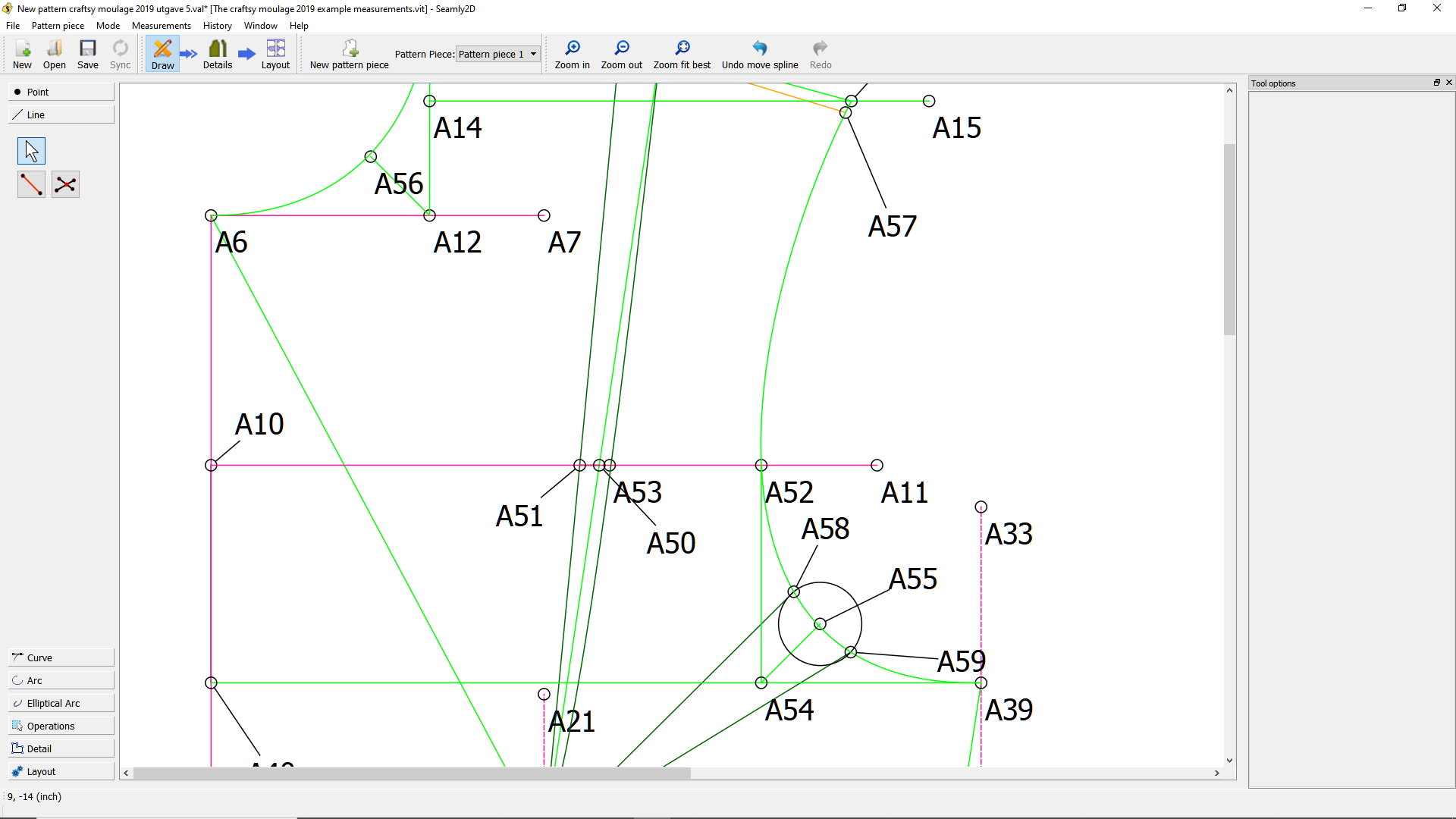The width and height of the screenshot is (1456, 819).
Task: Open the Pattern Piece dropdown
Action: [497, 54]
